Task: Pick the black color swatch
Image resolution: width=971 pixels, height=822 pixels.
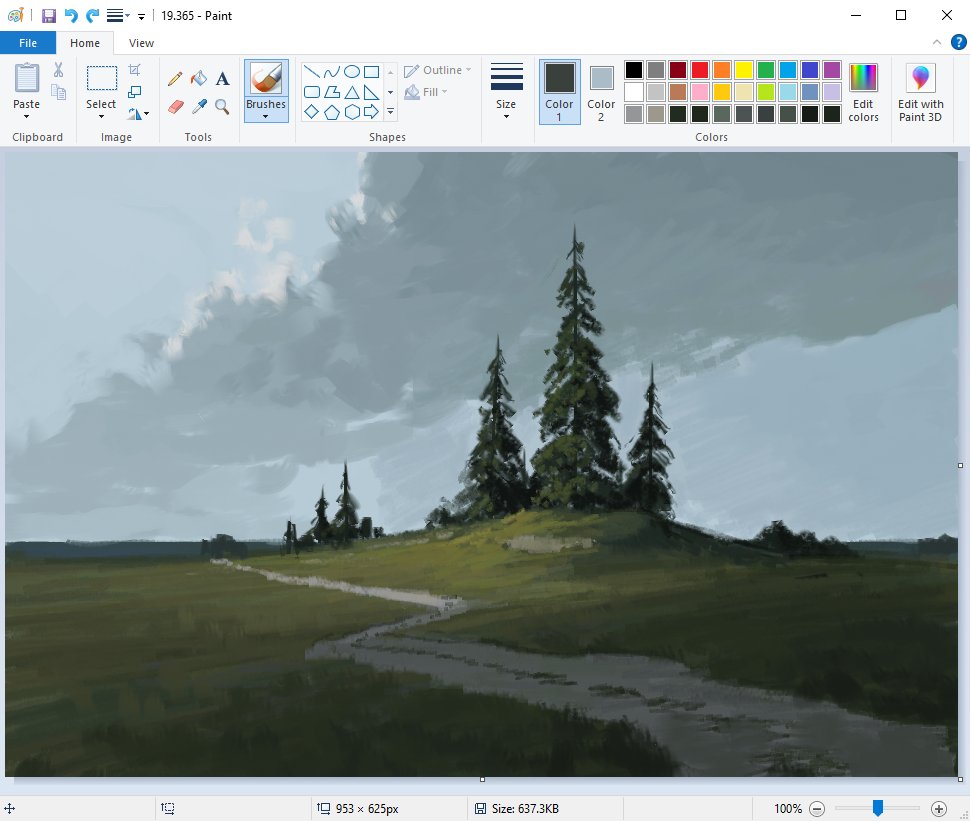Action: (x=634, y=69)
